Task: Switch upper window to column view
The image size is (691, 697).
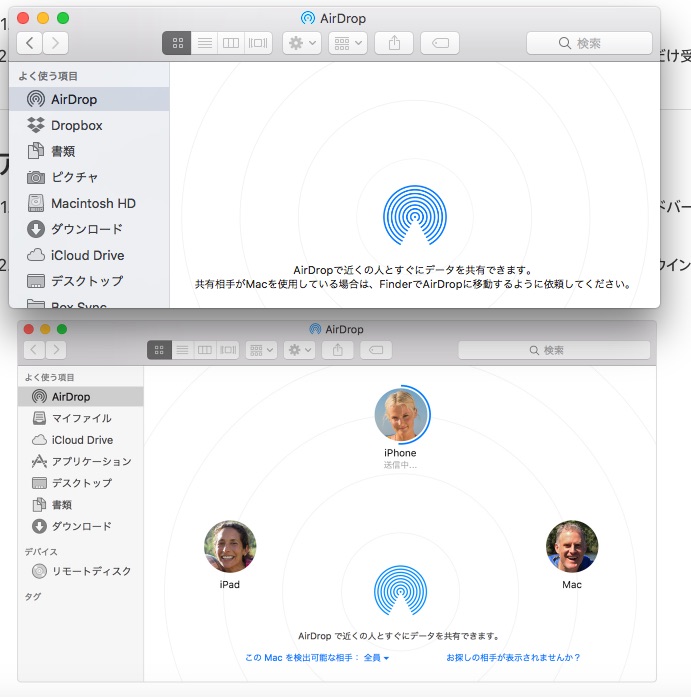Action: point(231,43)
